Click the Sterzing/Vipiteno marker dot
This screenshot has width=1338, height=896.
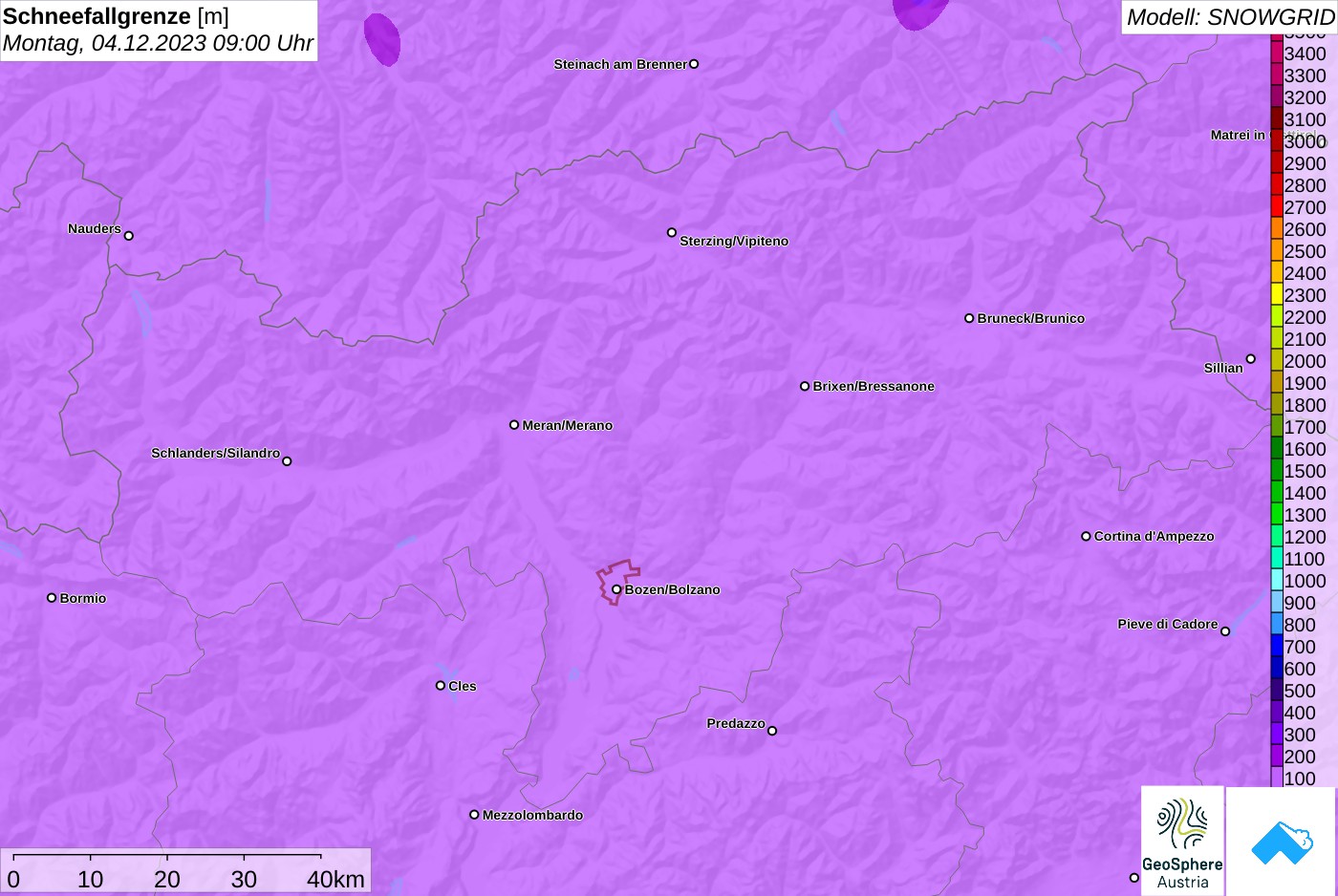[672, 232]
